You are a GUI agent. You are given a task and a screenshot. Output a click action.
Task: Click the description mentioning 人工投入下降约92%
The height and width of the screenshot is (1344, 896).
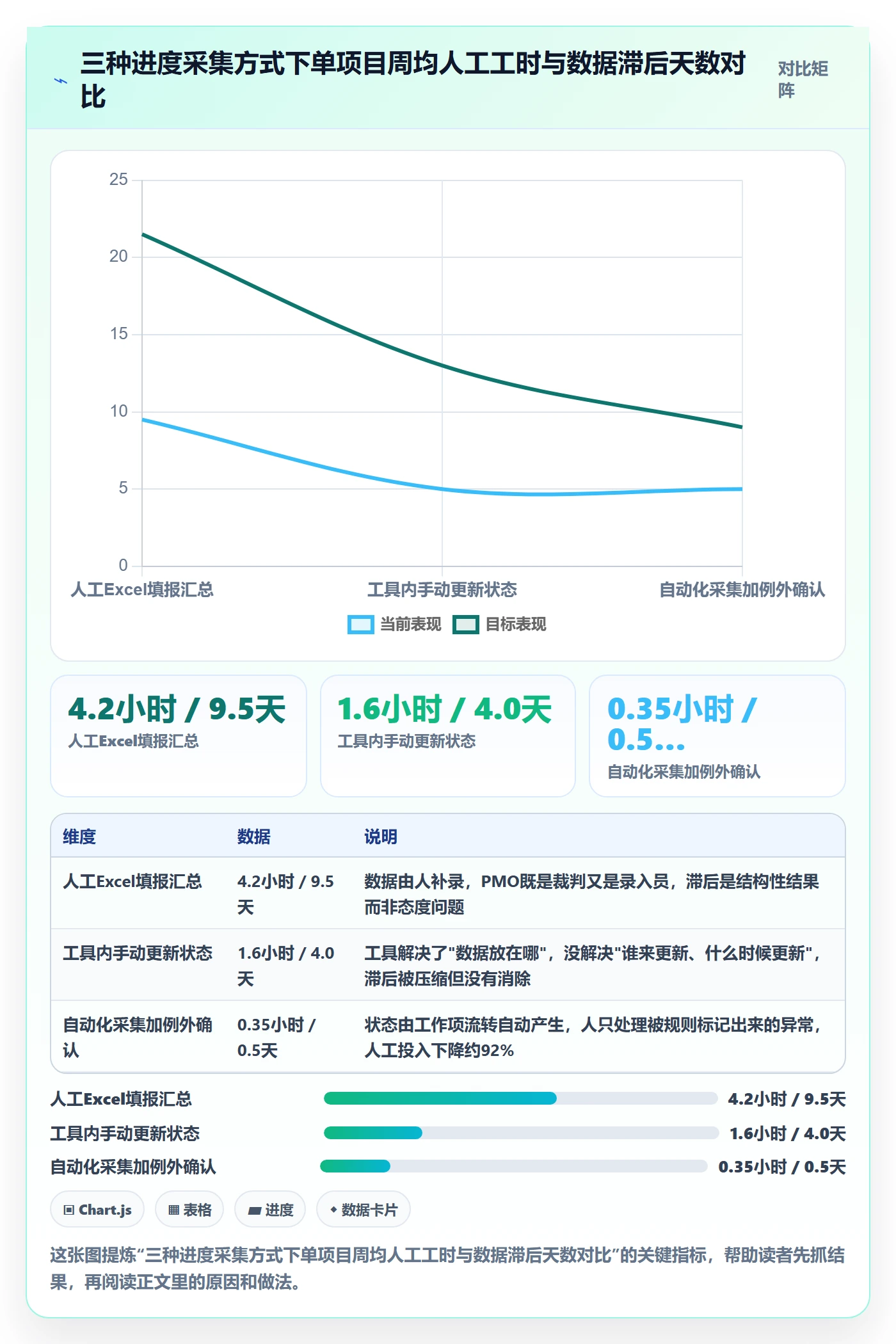coord(593,1037)
